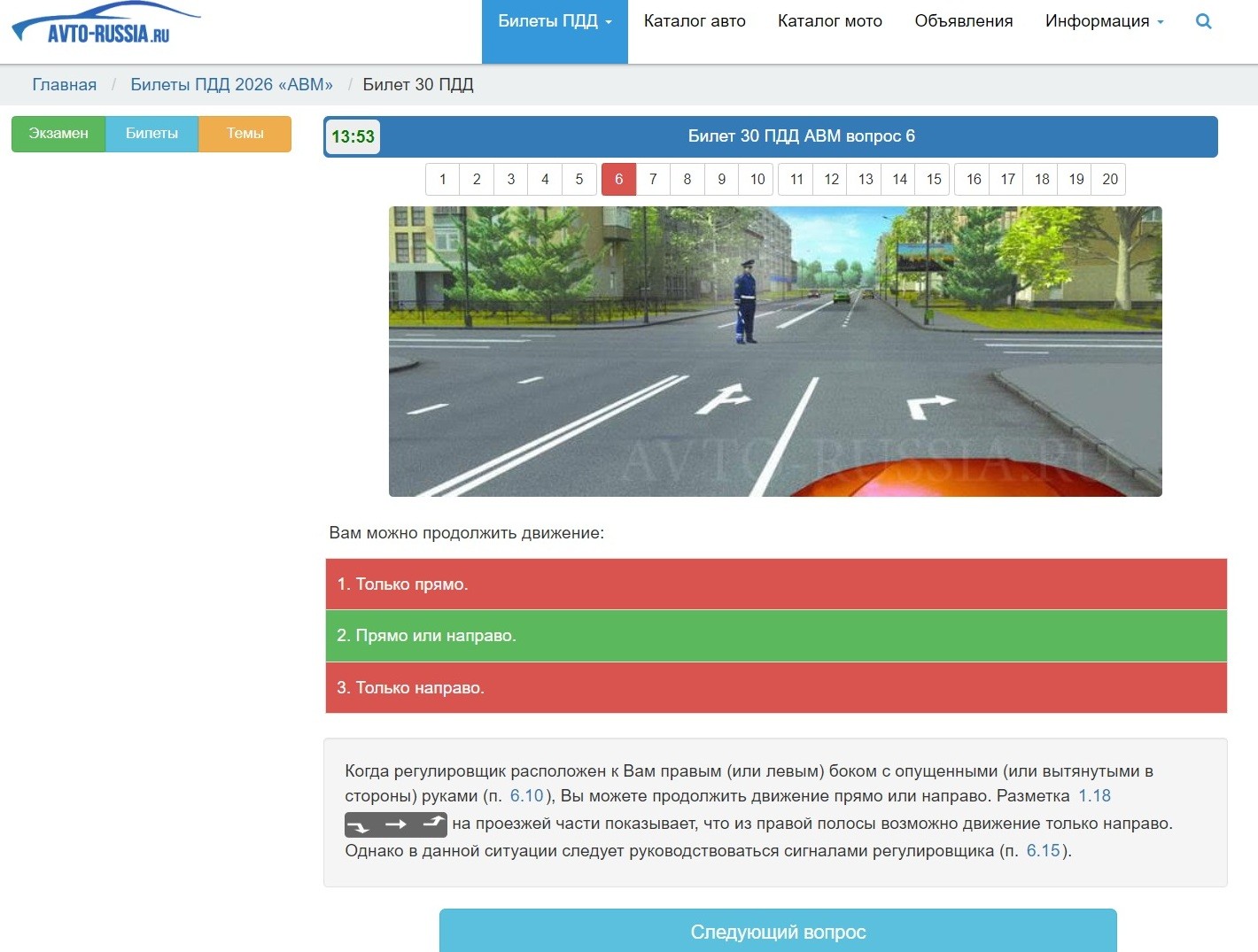Image resolution: width=1258 pixels, height=952 pixels.
Task: Go to question 3
Action: pyautogui.click(x=511, y=179)
